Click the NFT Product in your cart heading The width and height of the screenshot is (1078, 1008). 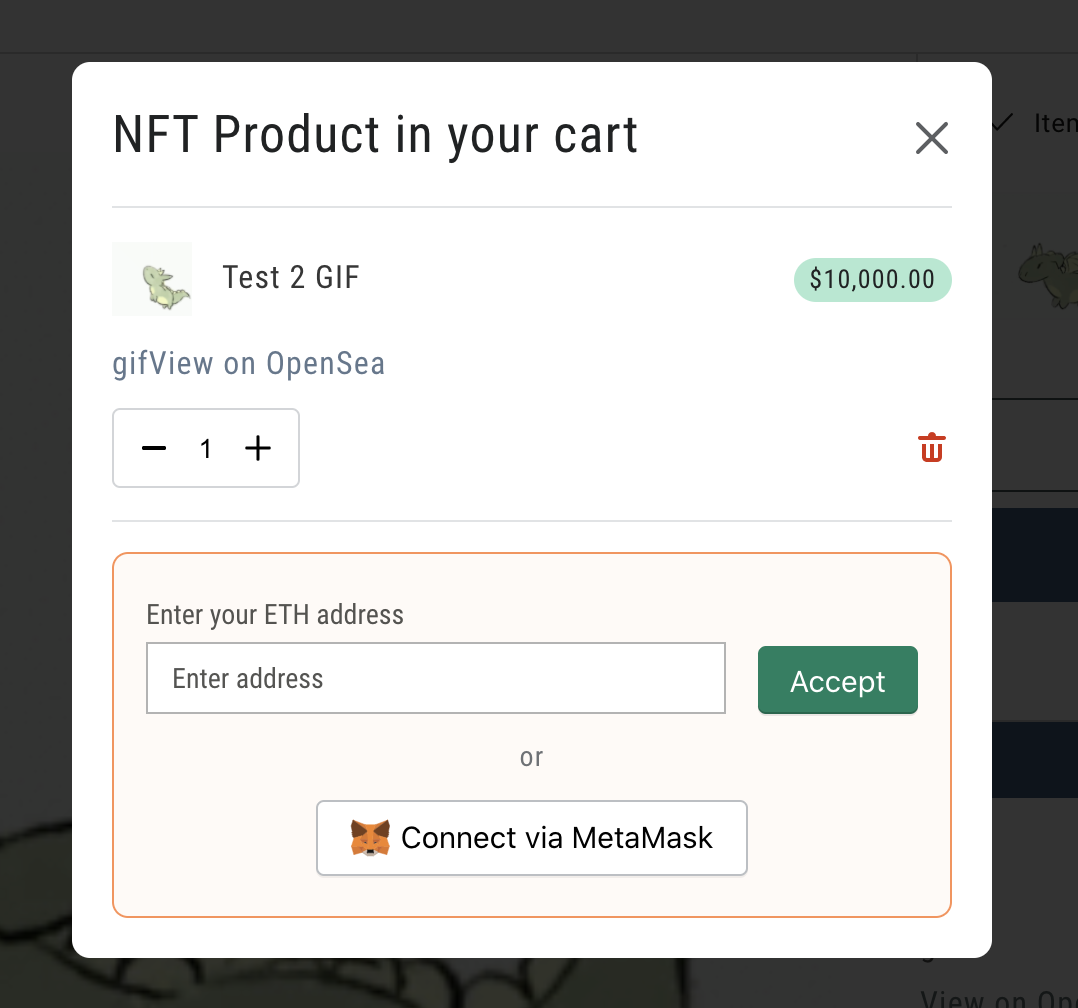[376, 135]
